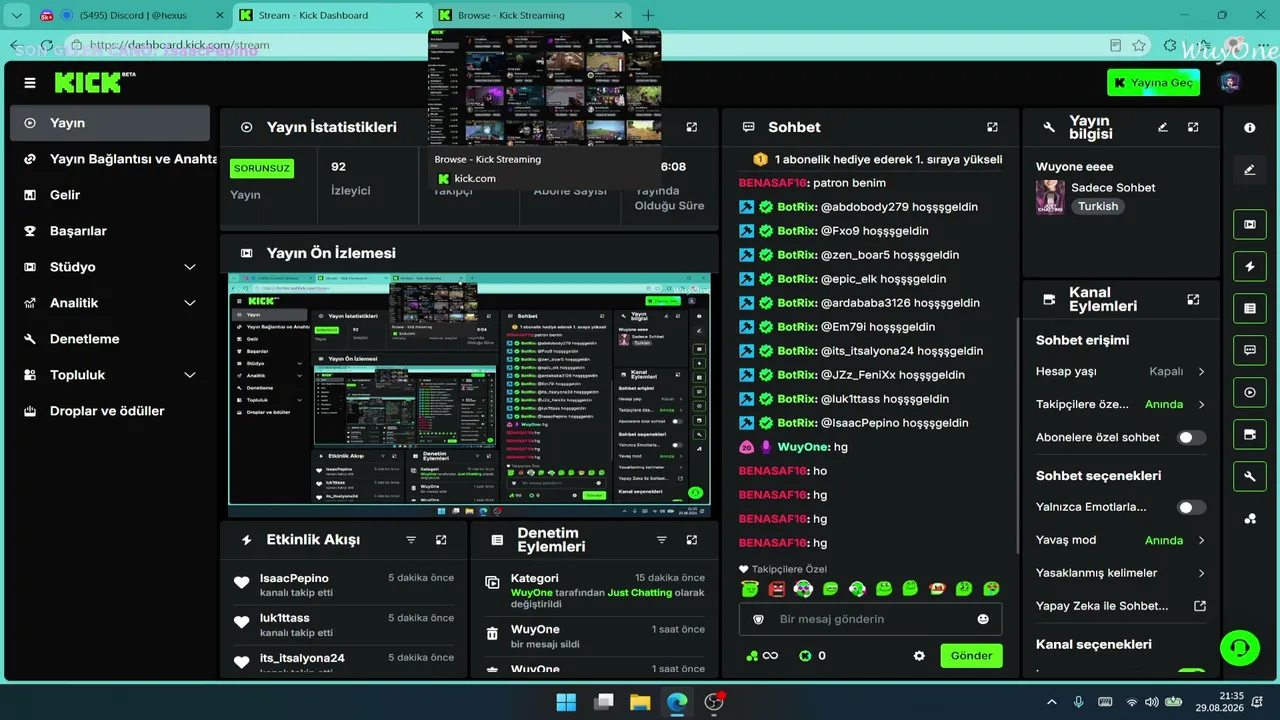Open Yavaş mod setting
The height and width of the screenshot is (720, 1280).
pyautogui.click(x=1120, y=541)
